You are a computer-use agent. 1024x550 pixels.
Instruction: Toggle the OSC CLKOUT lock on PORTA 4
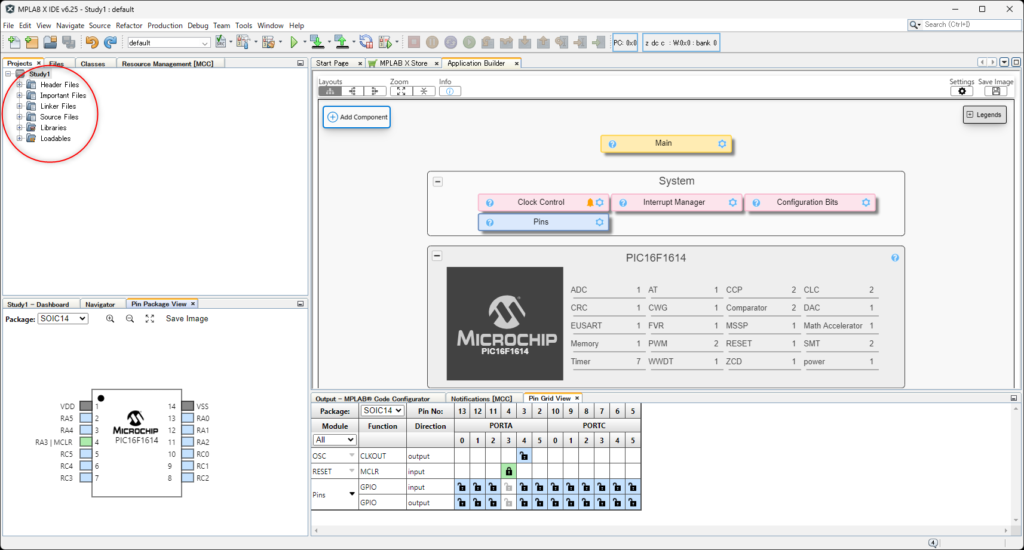tap(524, 455)
